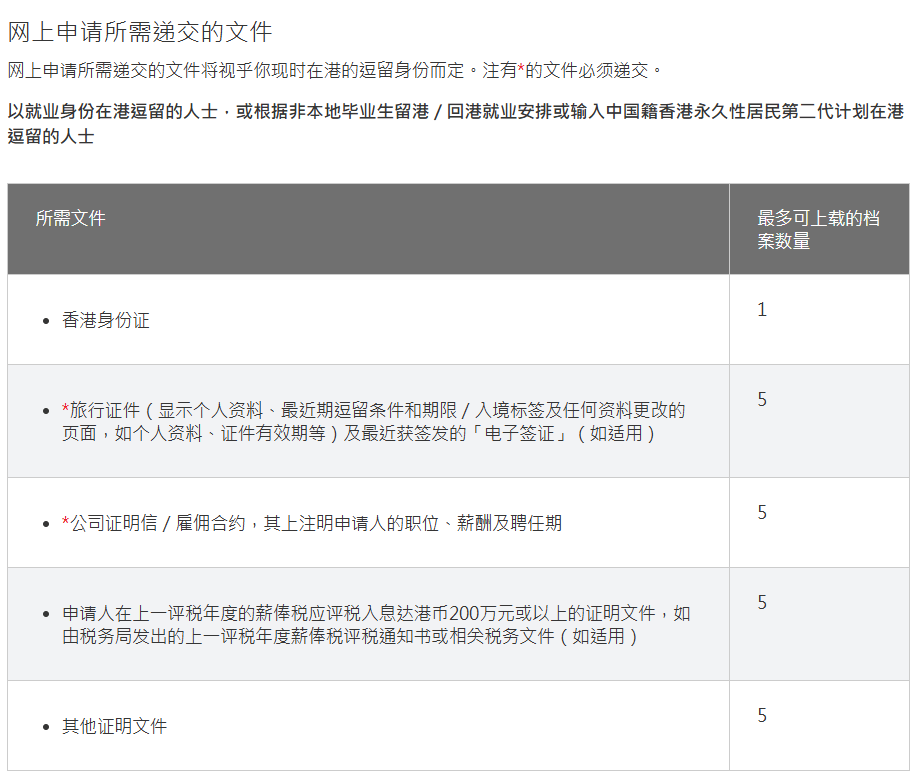Select the 薪俸税 港币200万元 requirement text
This screenshot has width=915, height=778.
point(376,625)
